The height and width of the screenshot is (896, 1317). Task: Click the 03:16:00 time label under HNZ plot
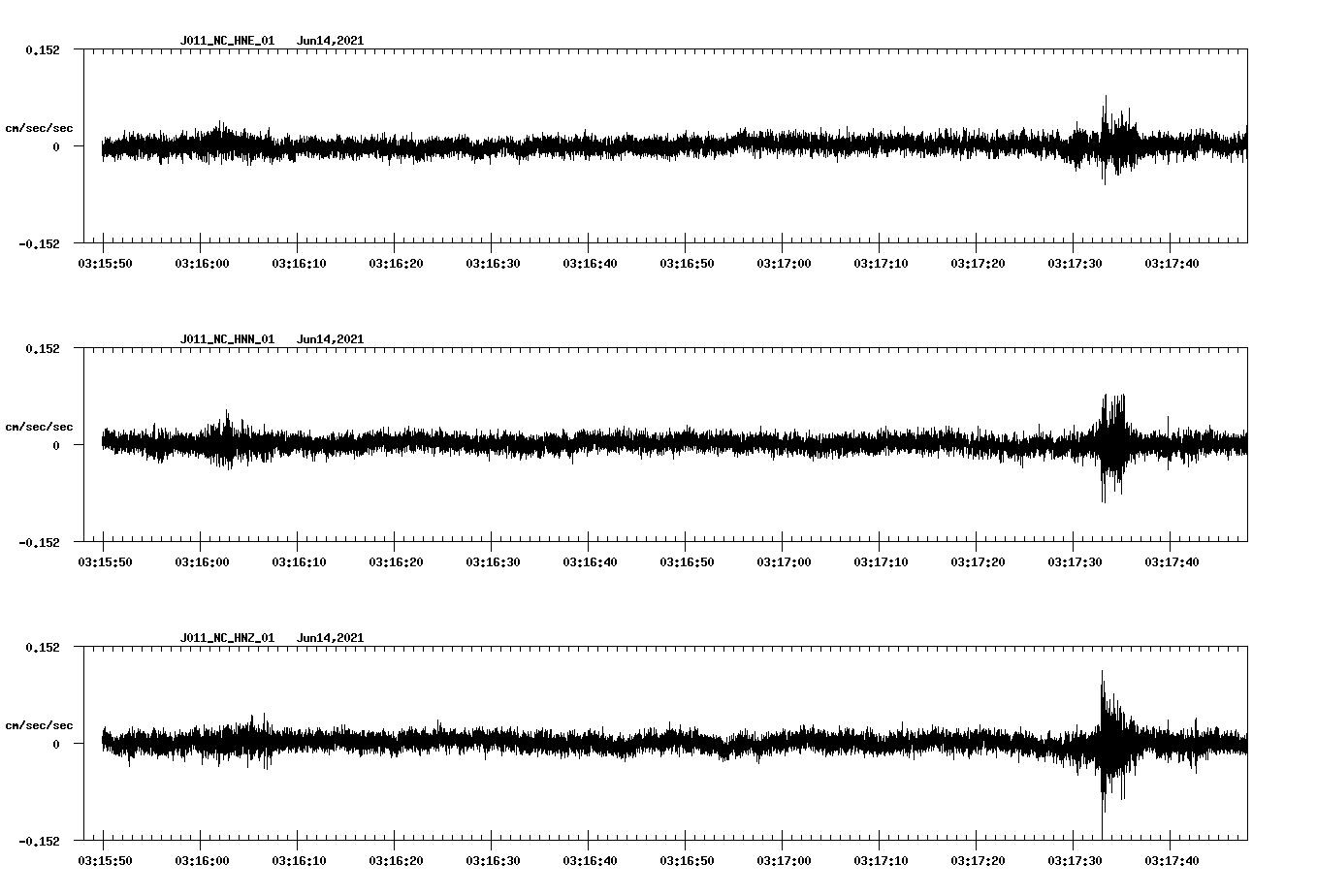pos(202,860)
